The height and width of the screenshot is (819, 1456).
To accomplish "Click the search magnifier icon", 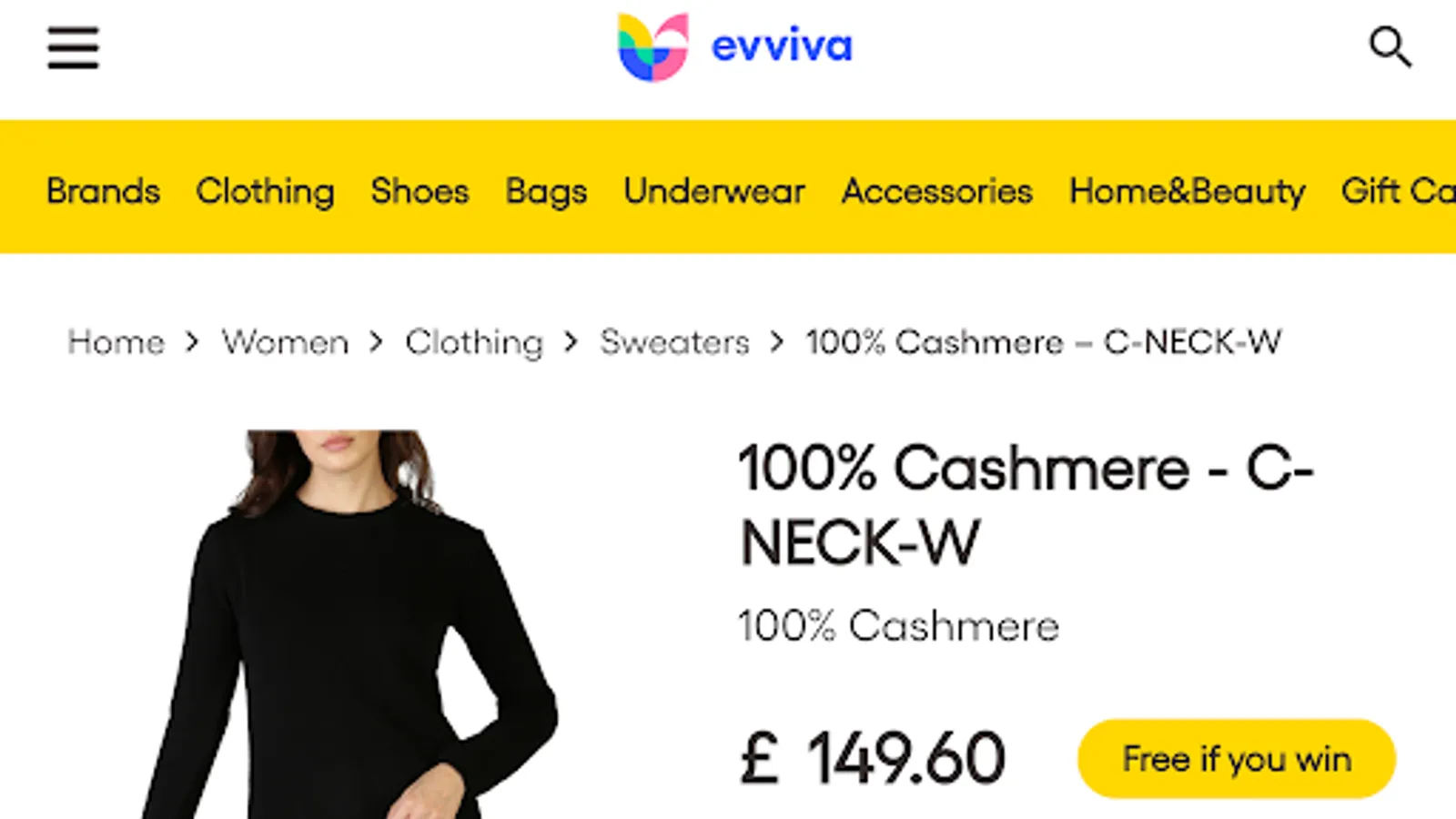I will 1390,47.
